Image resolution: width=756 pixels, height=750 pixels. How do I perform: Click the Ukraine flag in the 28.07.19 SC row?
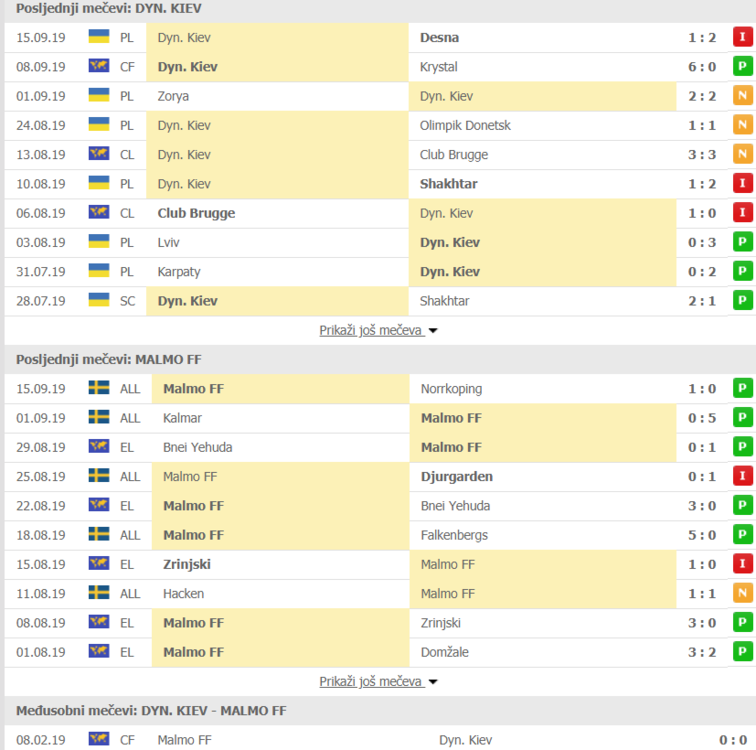point(99,300)
